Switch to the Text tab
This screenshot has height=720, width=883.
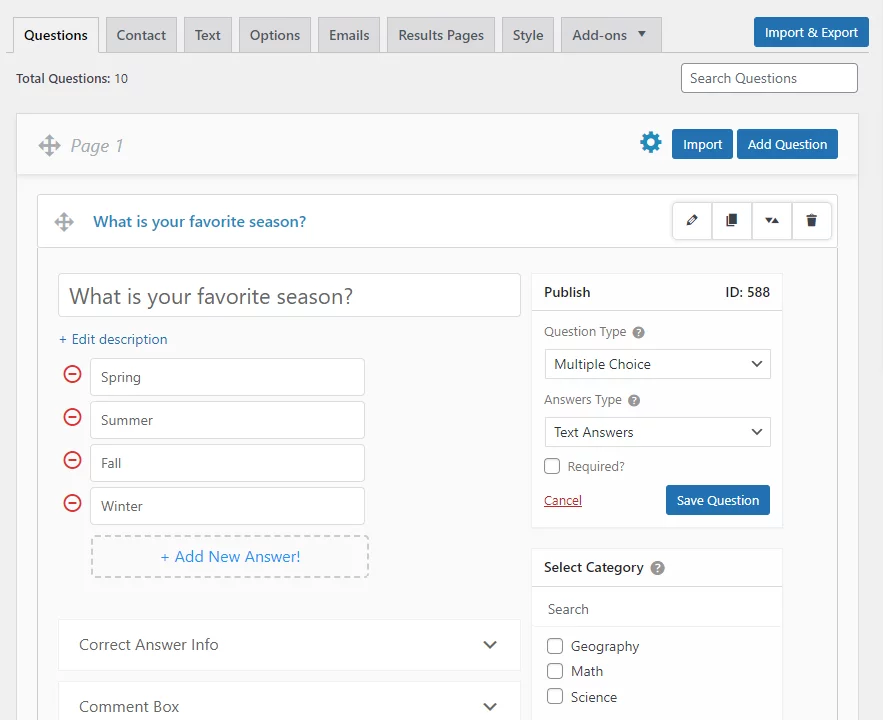208,35
